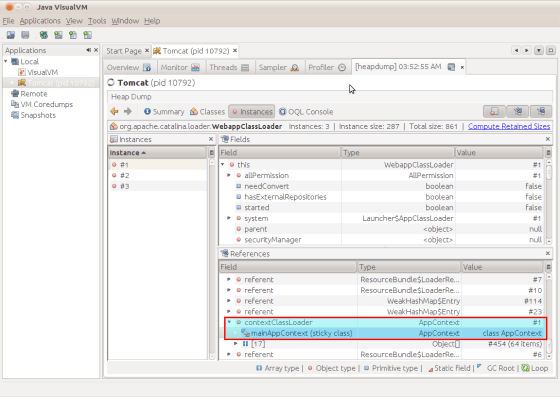Maximize the editor window button
560x397 pixels.
click(551, 50)
